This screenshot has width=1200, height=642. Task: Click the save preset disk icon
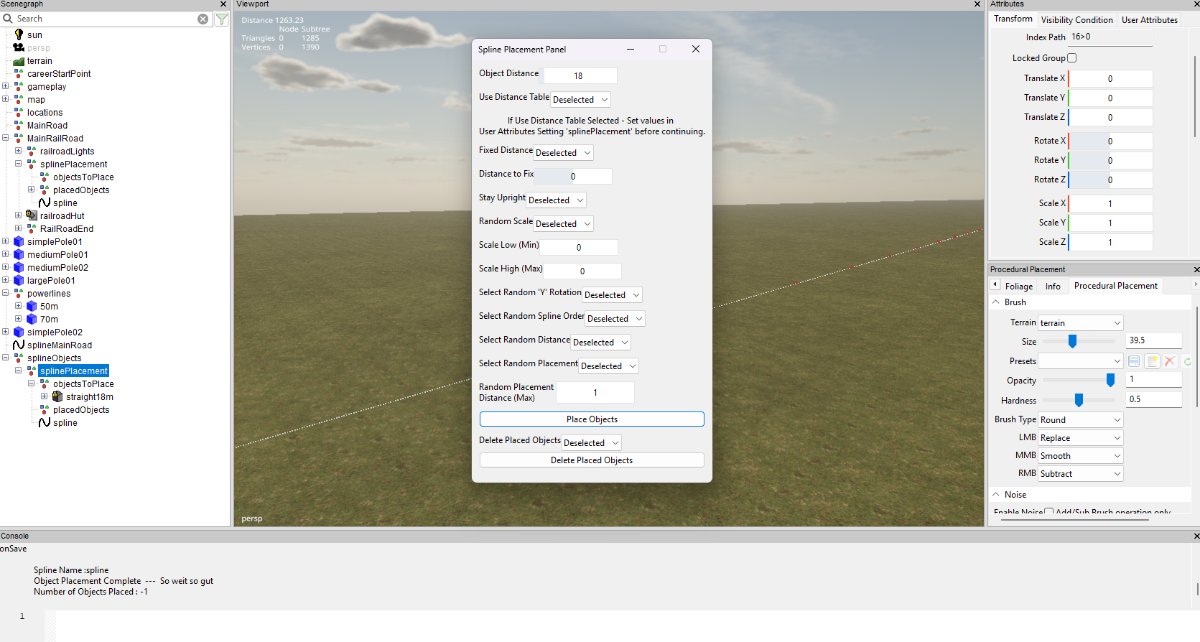pos(1134,361)
